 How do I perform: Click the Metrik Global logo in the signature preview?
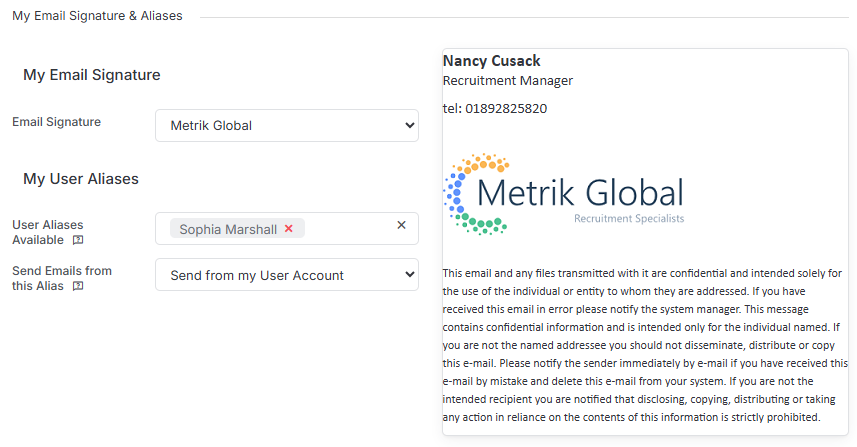click(563, 195)
